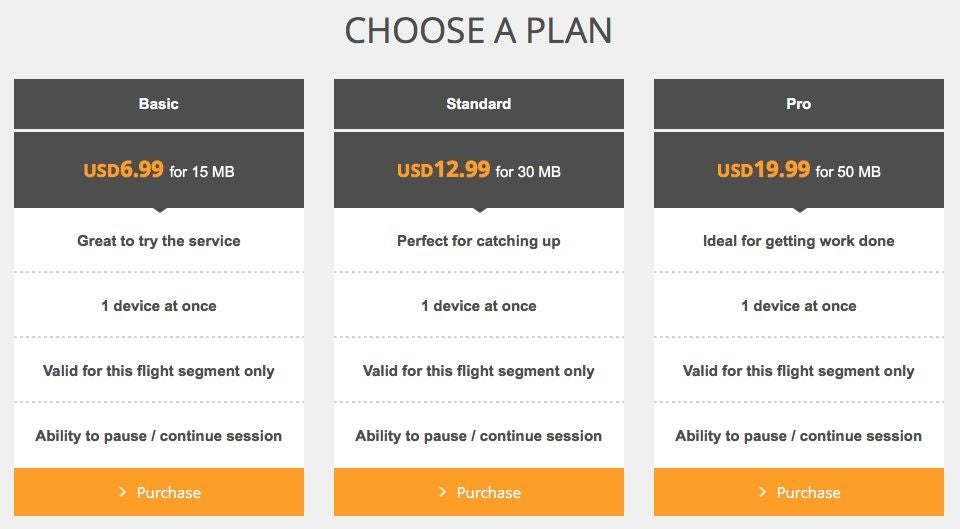Click 'Ideal for getting work done' text
Viewport: 960px width, 529px height.
(799, 241)
